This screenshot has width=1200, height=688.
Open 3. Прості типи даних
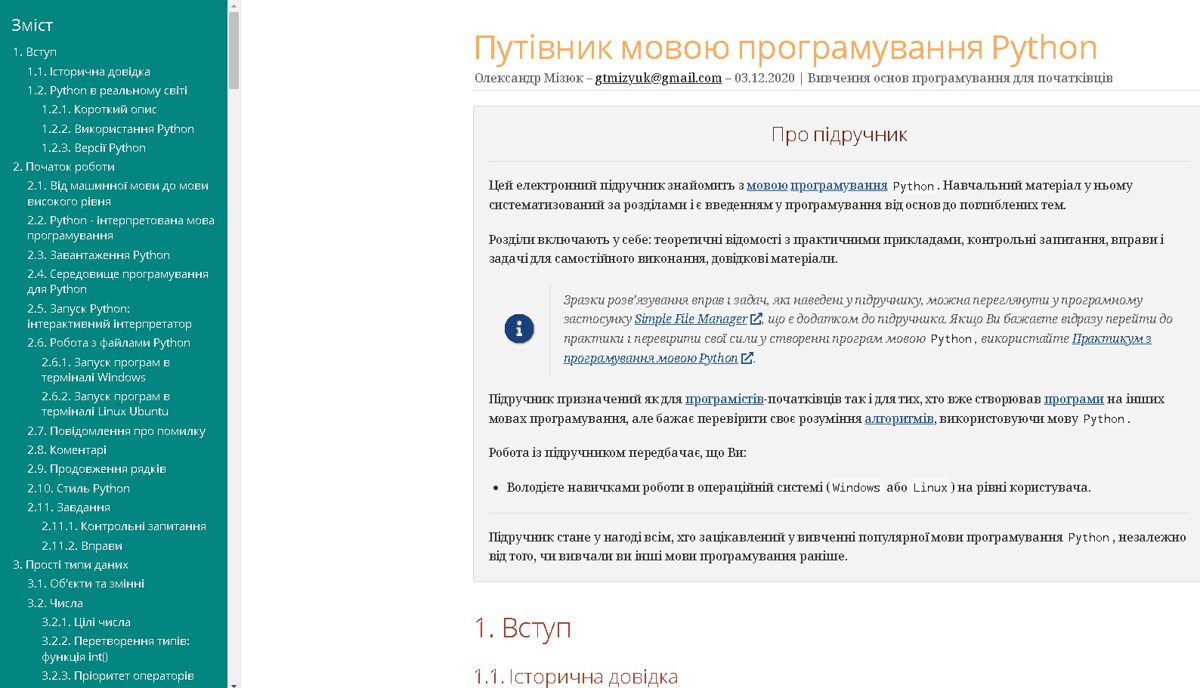click(x=70, y=565)
